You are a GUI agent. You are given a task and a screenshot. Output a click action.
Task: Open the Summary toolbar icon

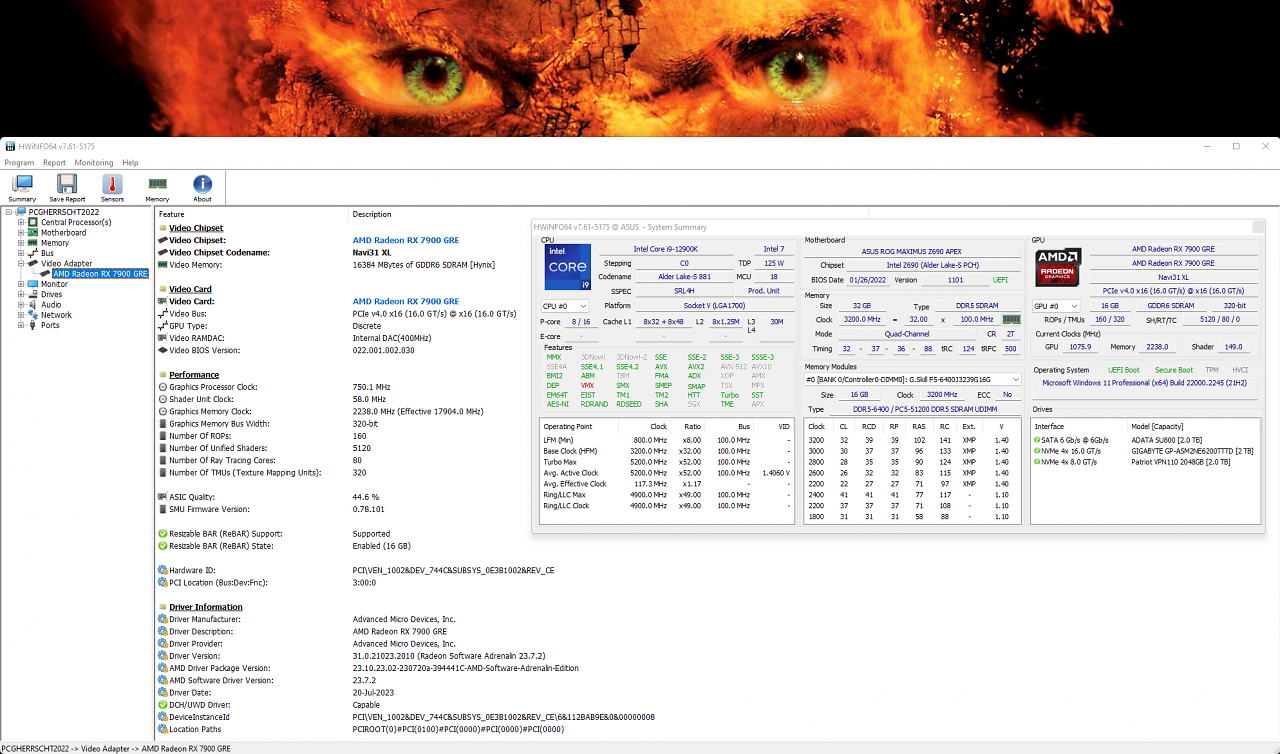(22, 188)
